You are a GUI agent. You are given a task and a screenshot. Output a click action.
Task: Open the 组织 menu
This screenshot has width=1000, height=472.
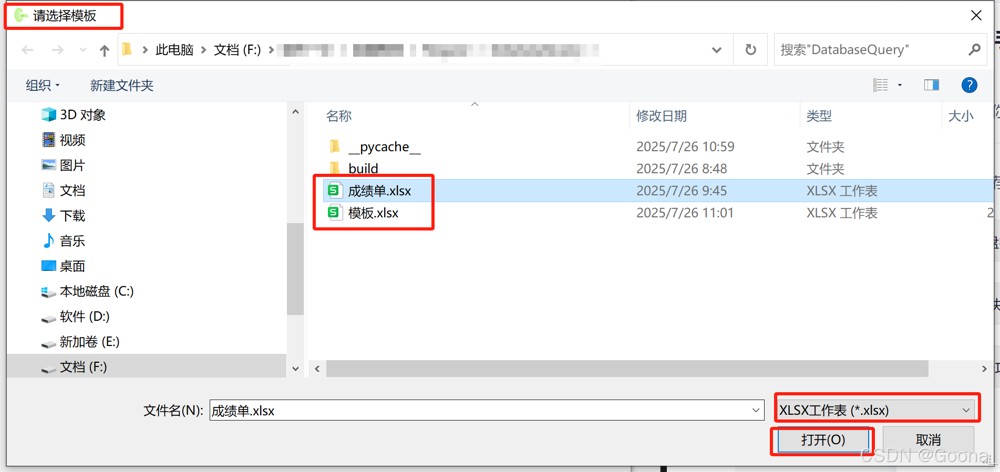42,85
